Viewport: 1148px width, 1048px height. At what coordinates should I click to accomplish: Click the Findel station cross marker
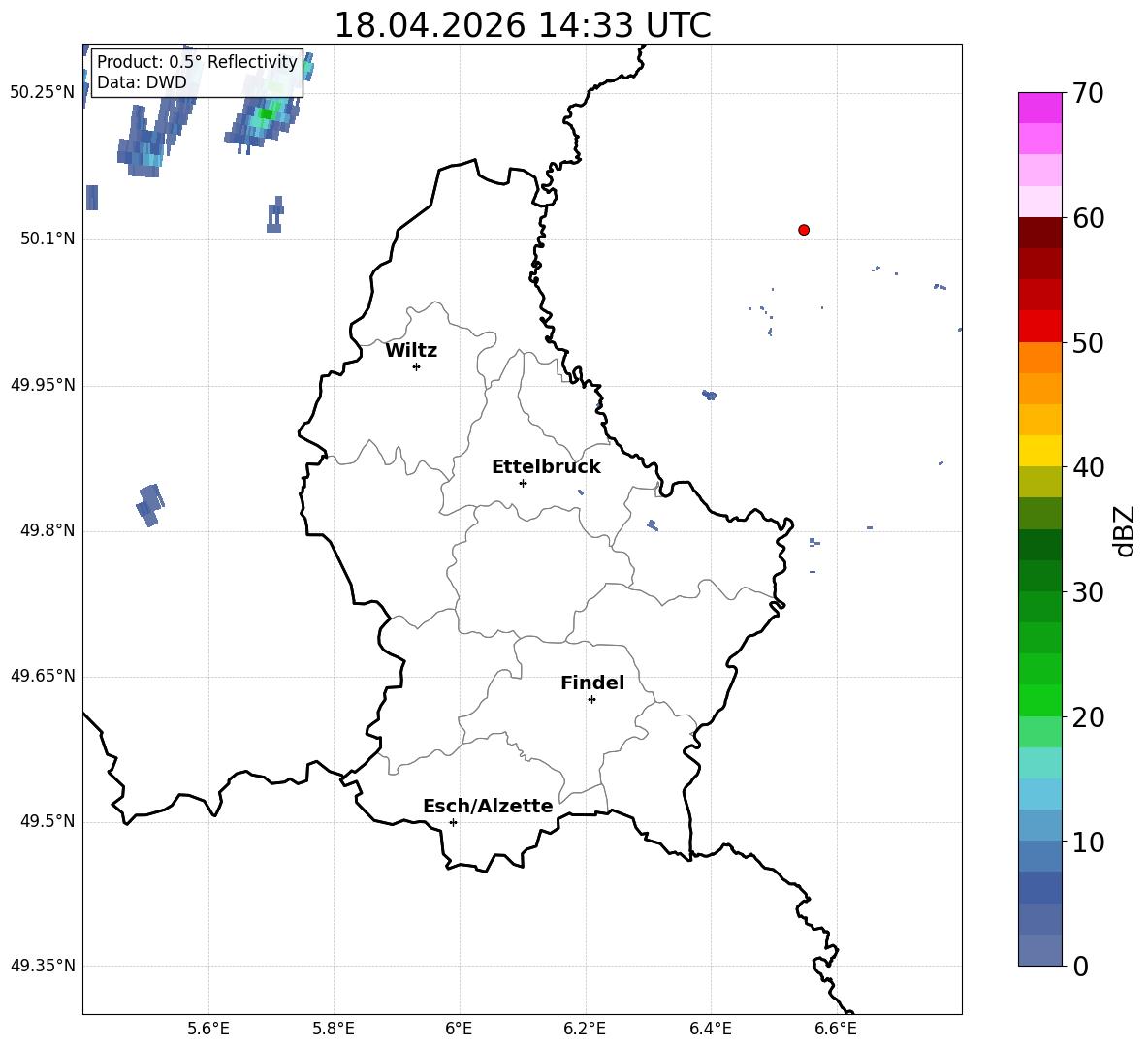pos(591,700)
